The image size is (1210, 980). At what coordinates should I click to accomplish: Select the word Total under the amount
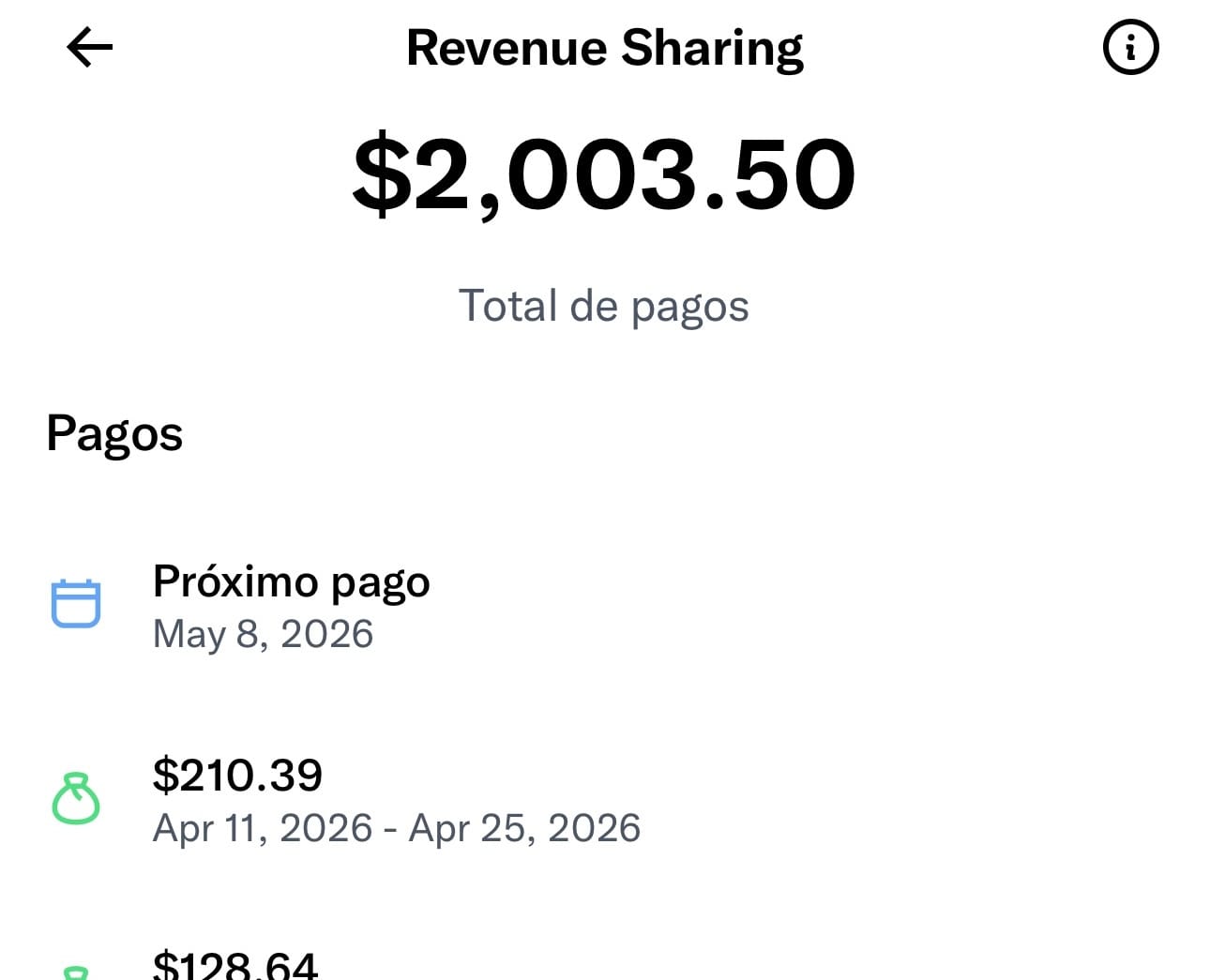click(x=507, y=306)
